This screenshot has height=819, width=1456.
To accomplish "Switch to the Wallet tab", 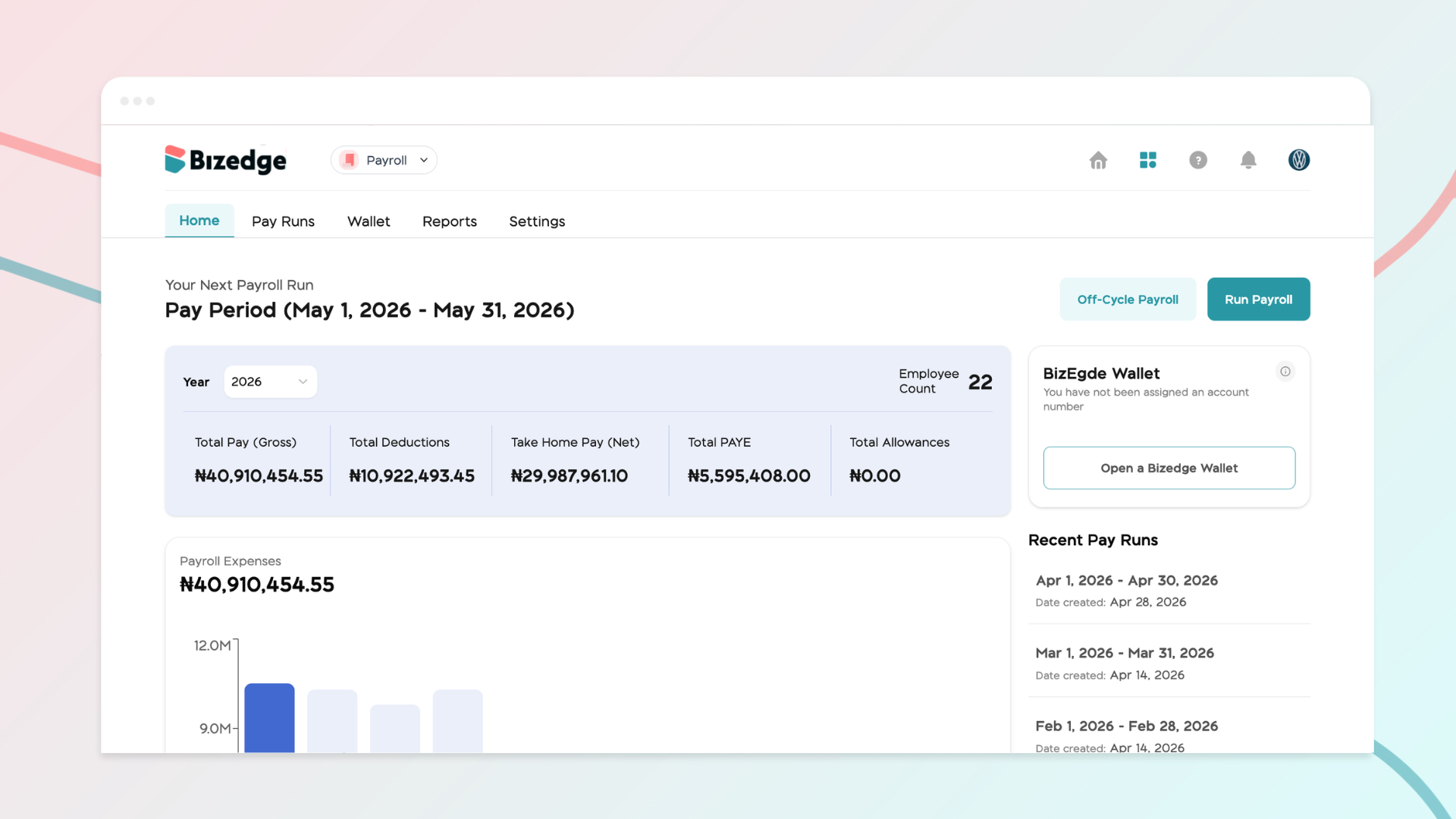I will pos(369,221).
